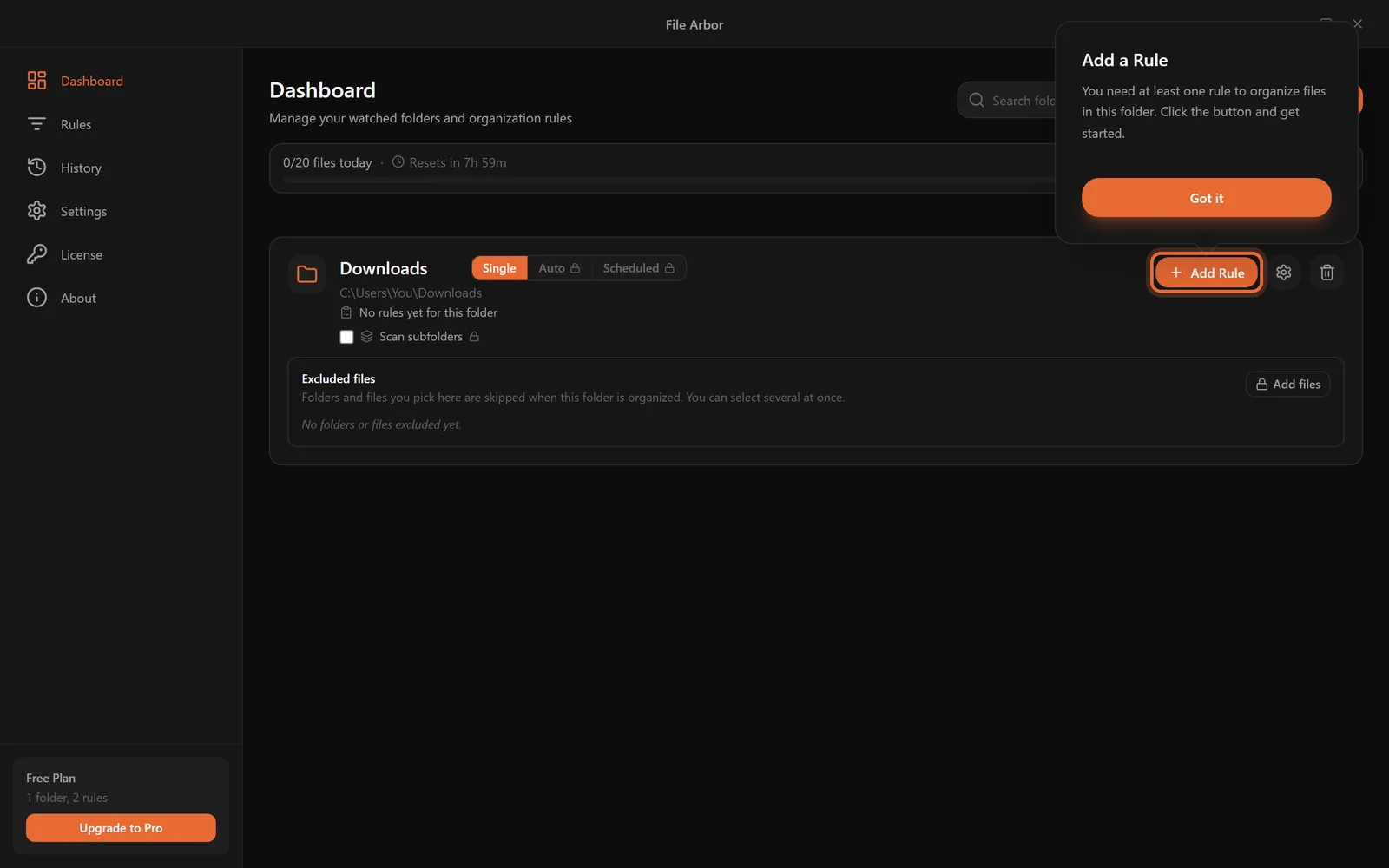
Task: Enable the Scan subfolders checkbox
Action: click(x=346, y=337)
